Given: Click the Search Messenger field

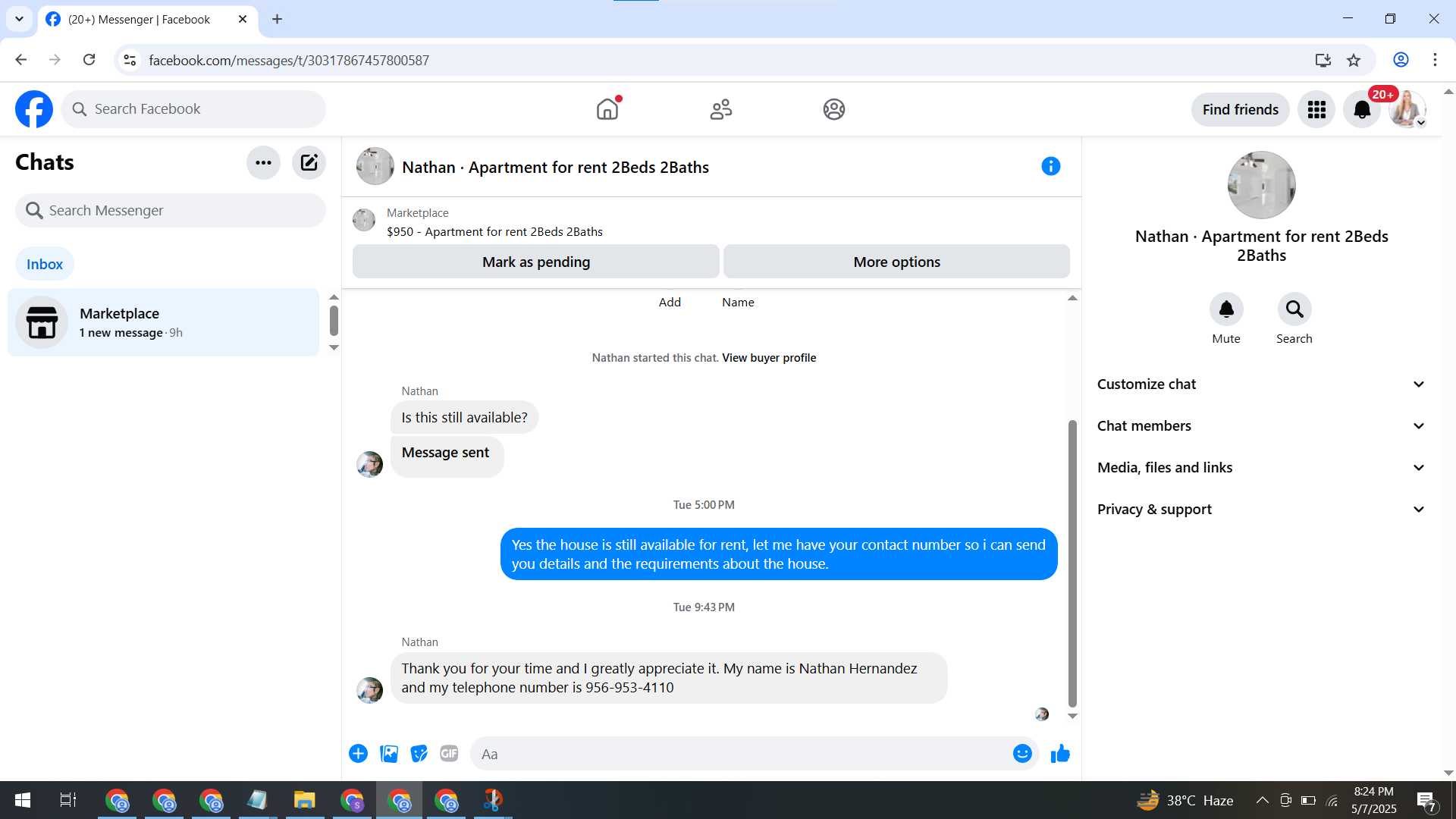Looking at the screenshot, I should [171, 211].
